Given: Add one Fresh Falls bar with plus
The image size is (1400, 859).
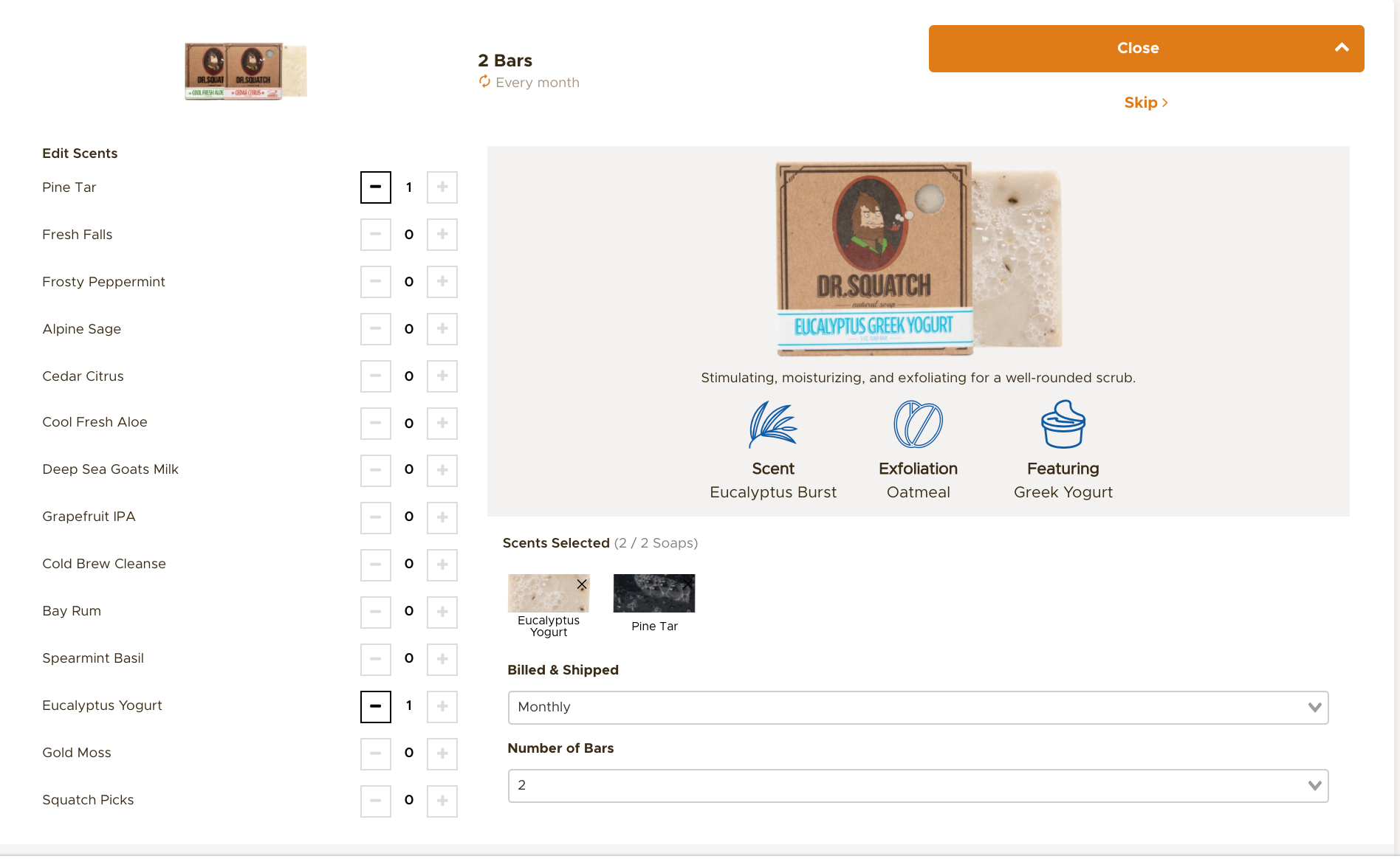Looking at the screenshot, I should 442,235.
